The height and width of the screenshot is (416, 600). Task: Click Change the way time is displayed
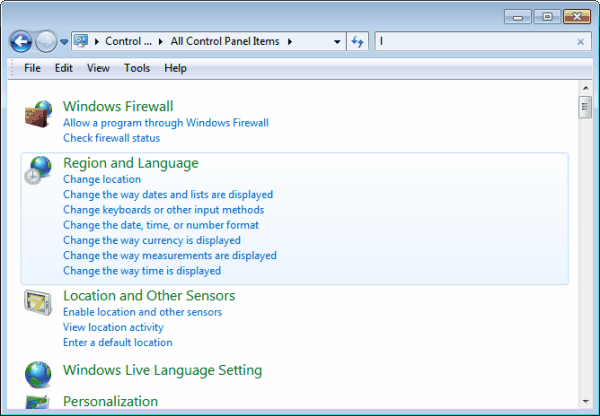142,271
